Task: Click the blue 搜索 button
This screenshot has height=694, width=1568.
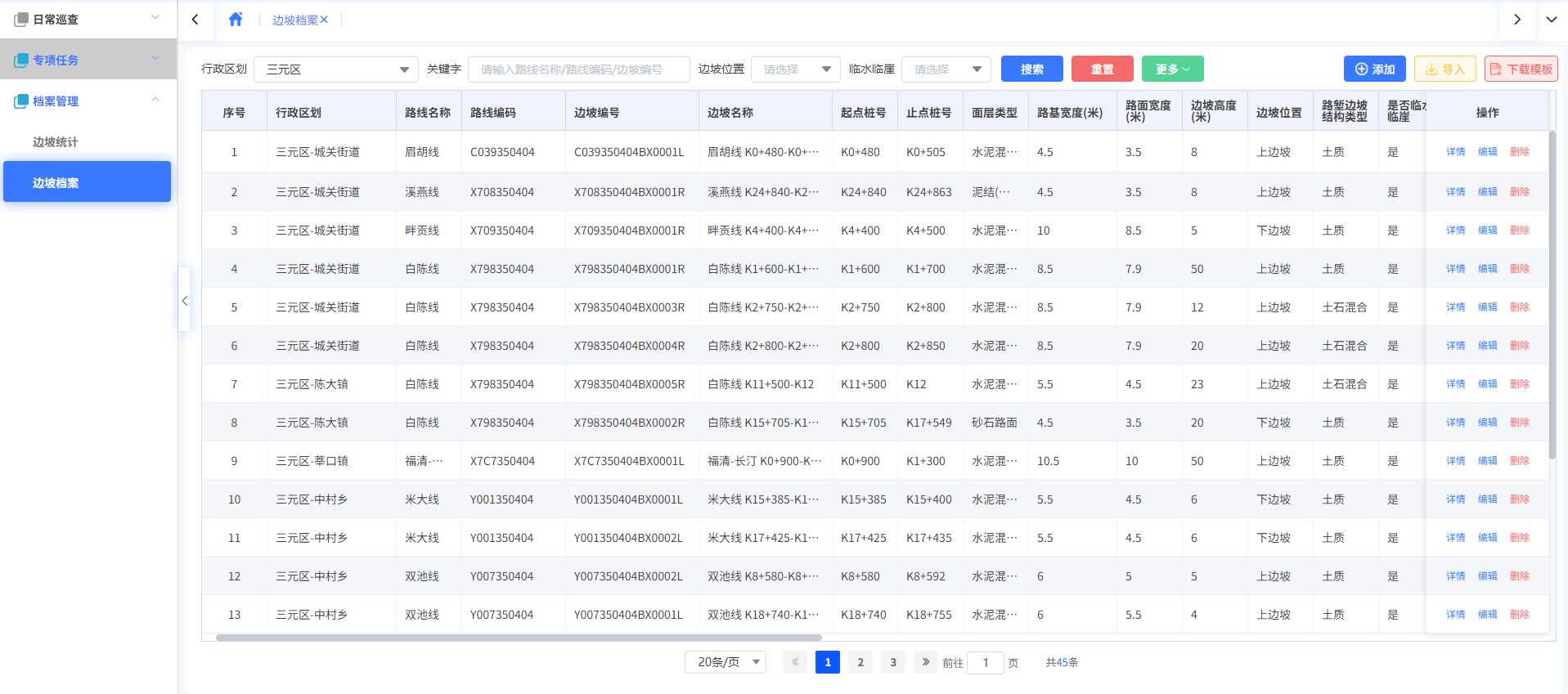Action: (1032, 69)
